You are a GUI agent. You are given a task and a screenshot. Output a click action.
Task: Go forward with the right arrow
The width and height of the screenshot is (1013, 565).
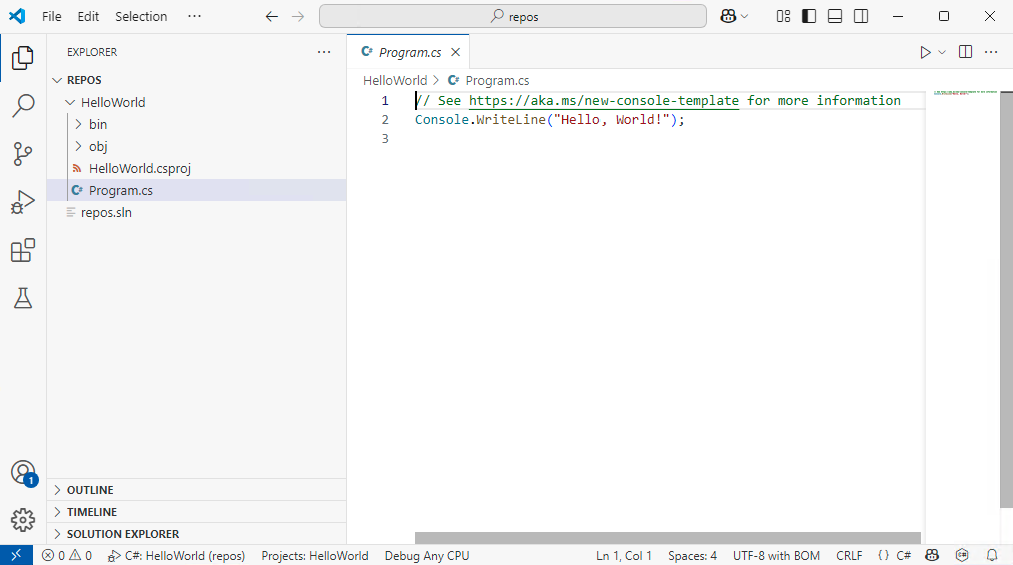298,16
